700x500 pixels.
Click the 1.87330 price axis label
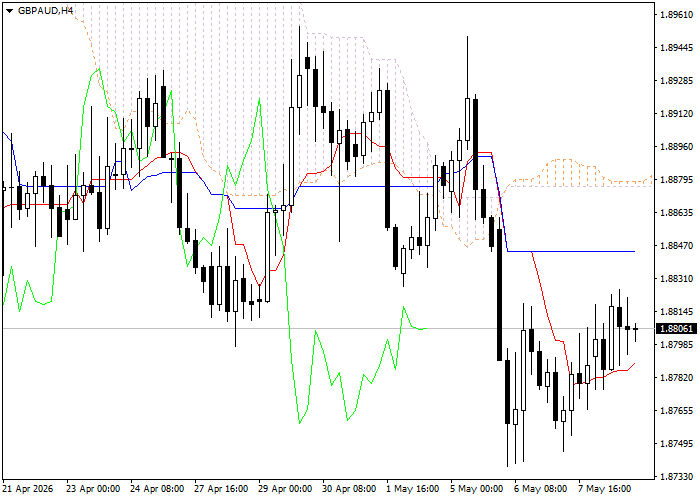(677, 477)
